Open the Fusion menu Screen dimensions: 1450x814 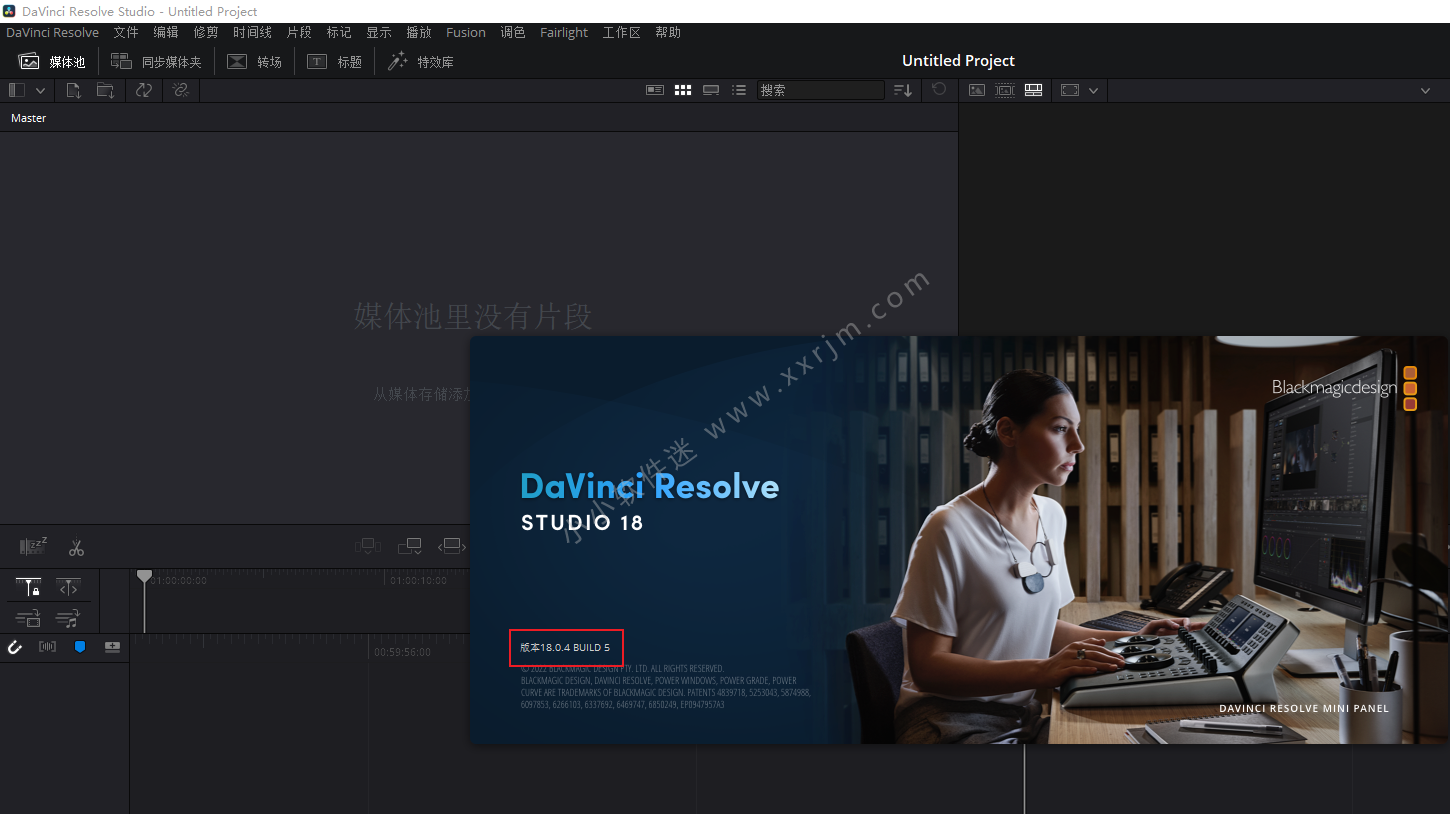pos(466,33)
